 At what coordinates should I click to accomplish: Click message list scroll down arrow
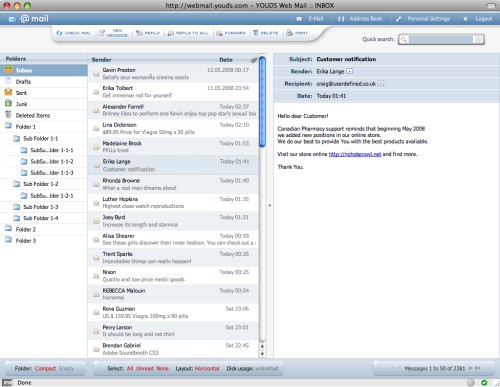click(x=262, y=354)
